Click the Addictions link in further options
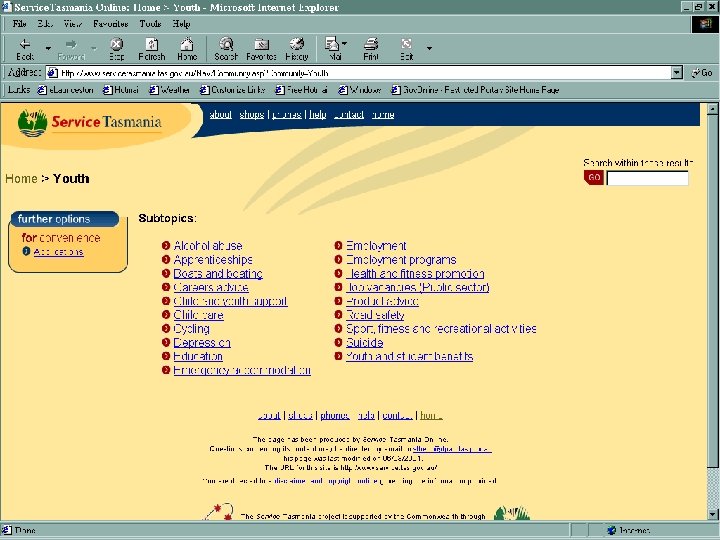The width and height of the screenshot is (720, 540). point(58,252)
